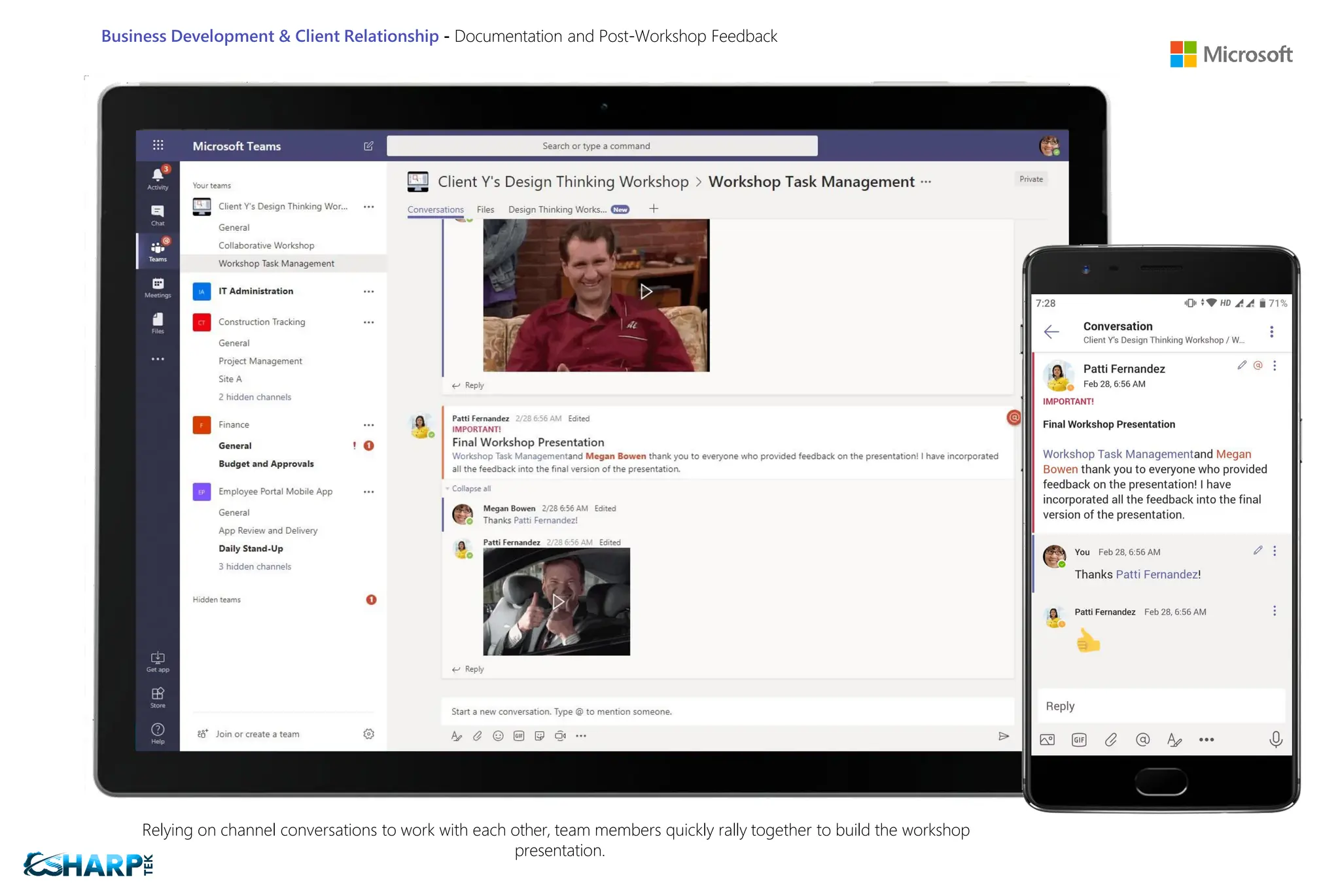Open Files in the Teams sidebar
The image size is (1340, 896).
coord(158,323)
